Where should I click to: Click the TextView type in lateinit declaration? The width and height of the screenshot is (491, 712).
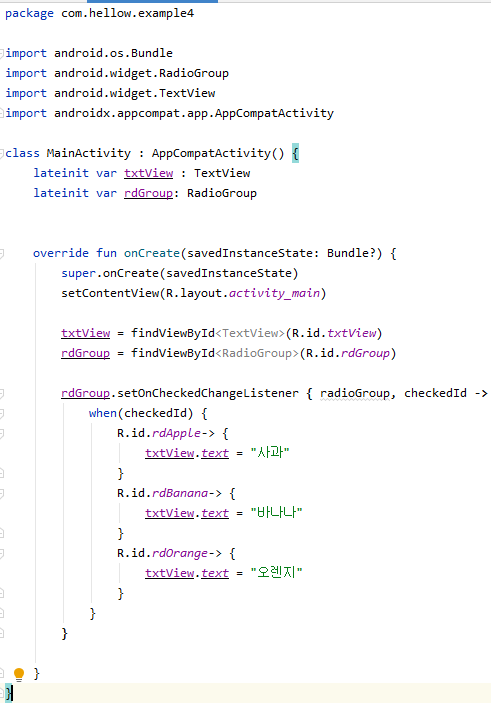[222, 173]
